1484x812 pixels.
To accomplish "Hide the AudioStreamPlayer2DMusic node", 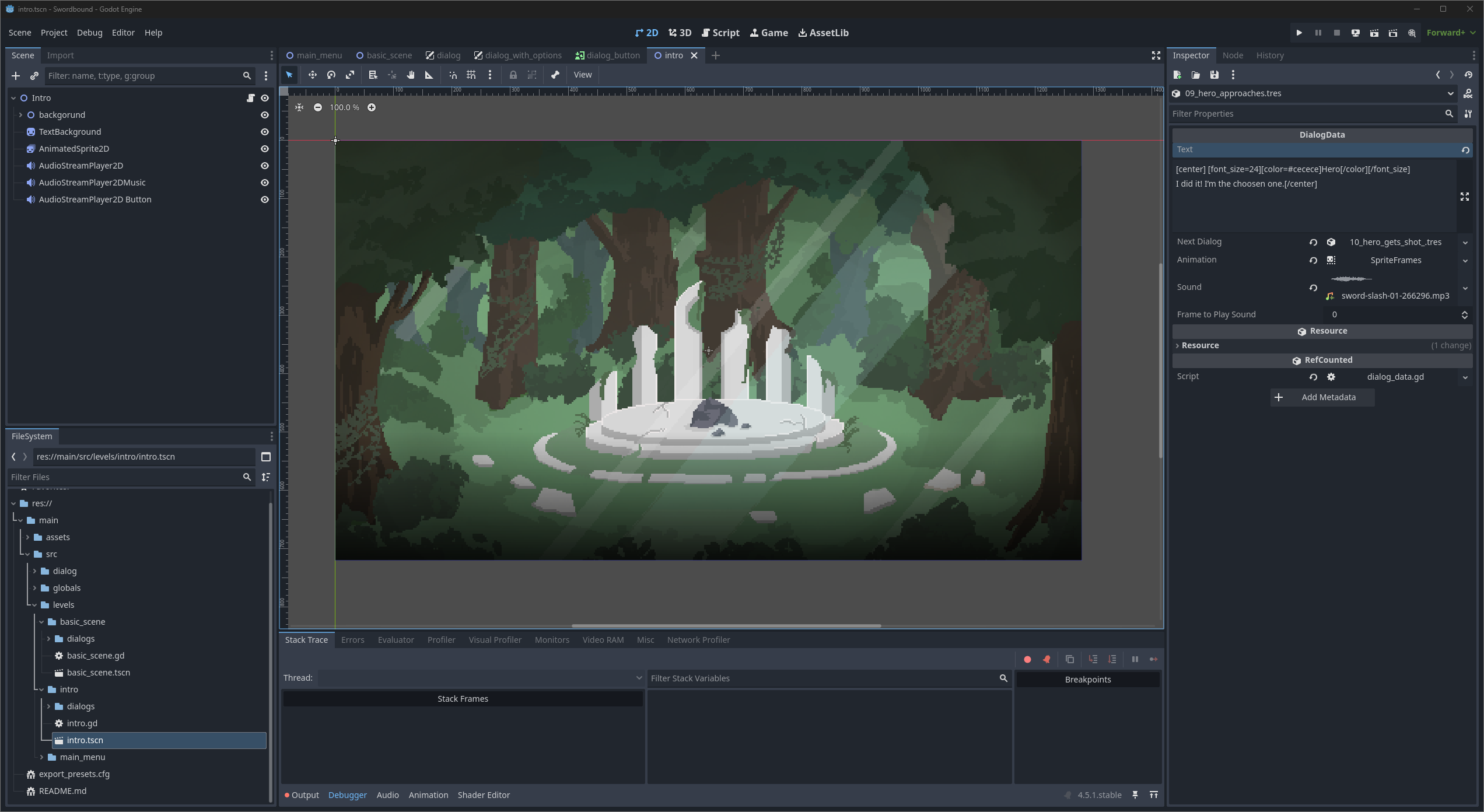I will 264,183.
